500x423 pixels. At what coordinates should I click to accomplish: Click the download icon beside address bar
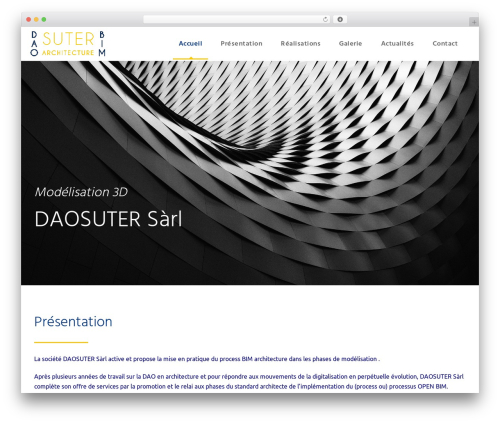pyautogui.click(x=340, y=20)
